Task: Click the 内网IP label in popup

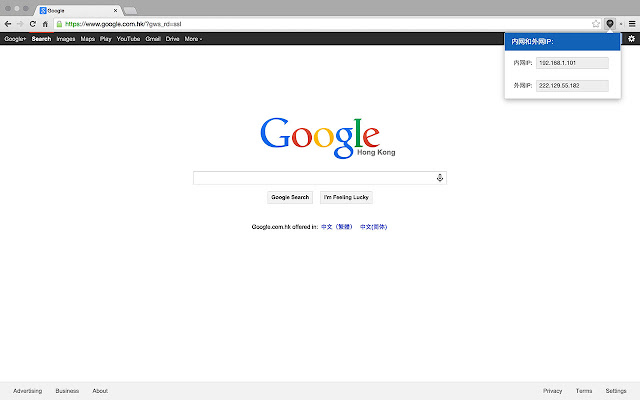Action: point(523,63)
